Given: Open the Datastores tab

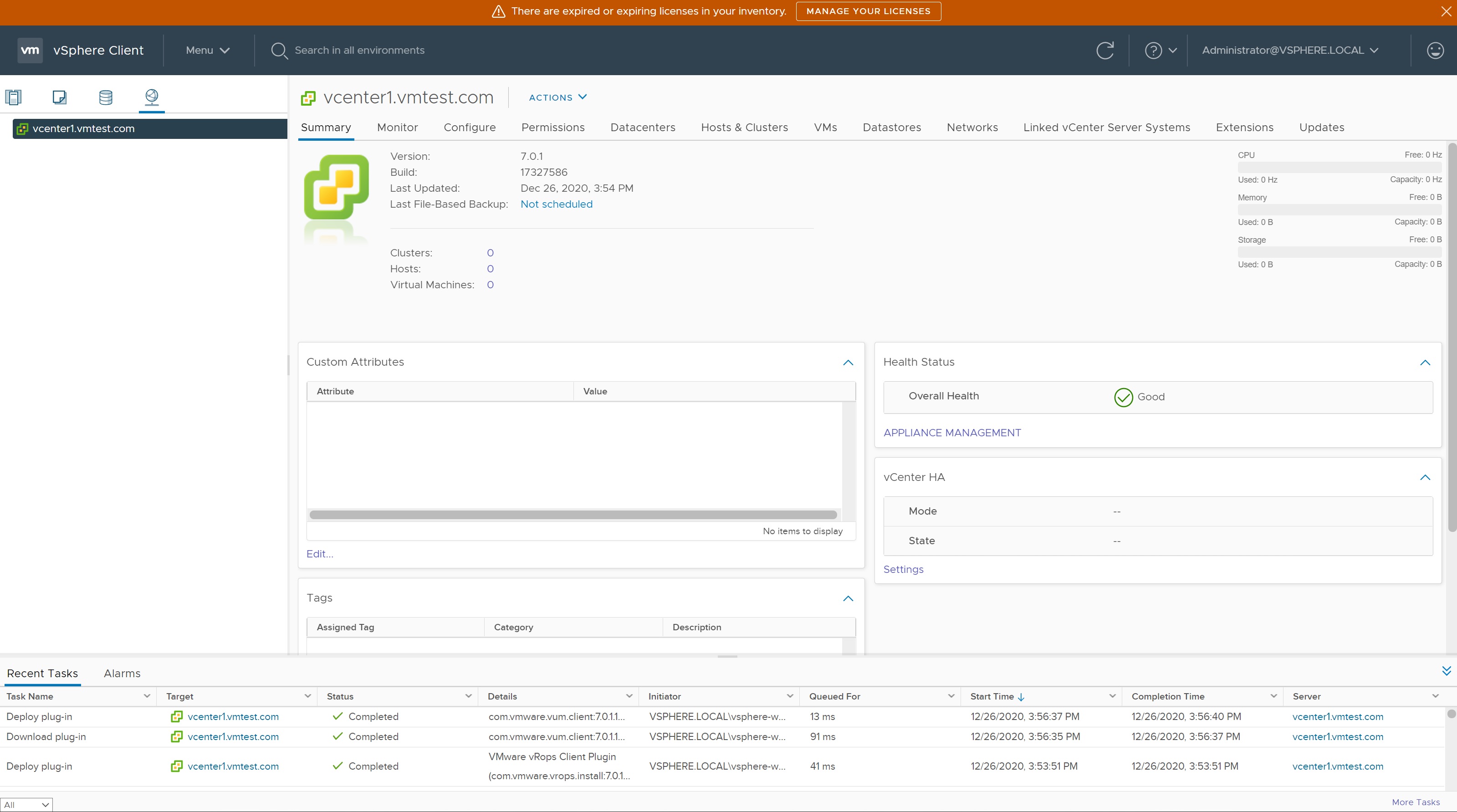Looking at the screenshot, I should tap(891, 128).
